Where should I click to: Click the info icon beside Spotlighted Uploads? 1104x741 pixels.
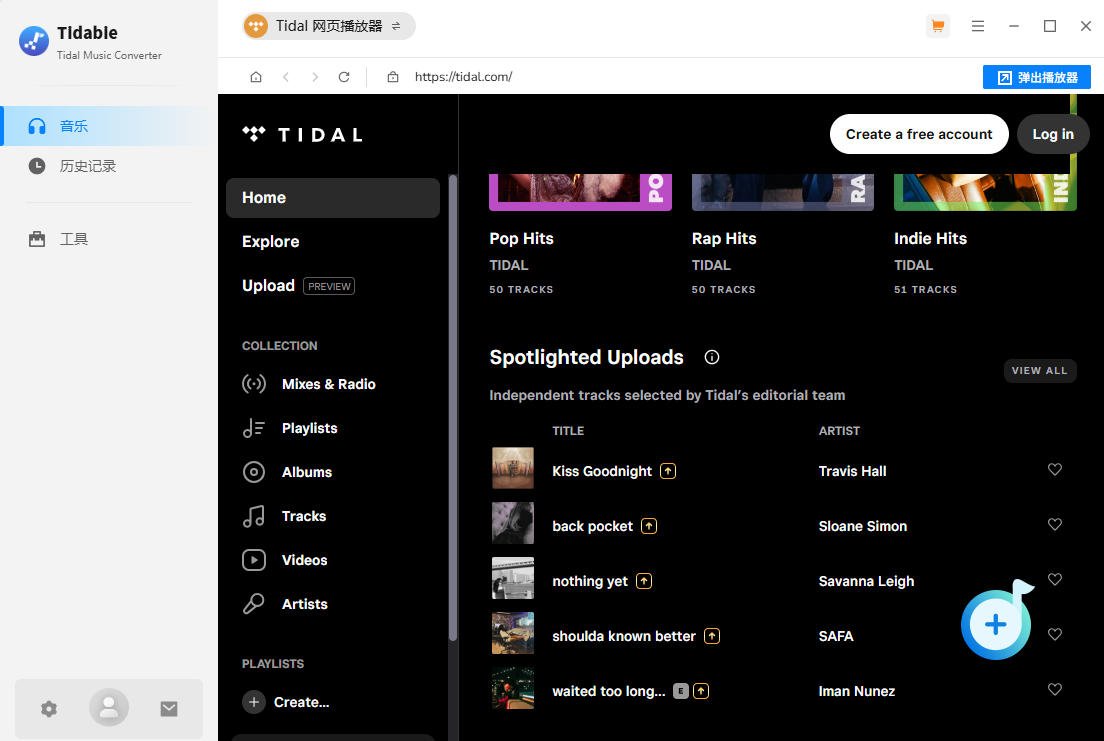(712, 357)
